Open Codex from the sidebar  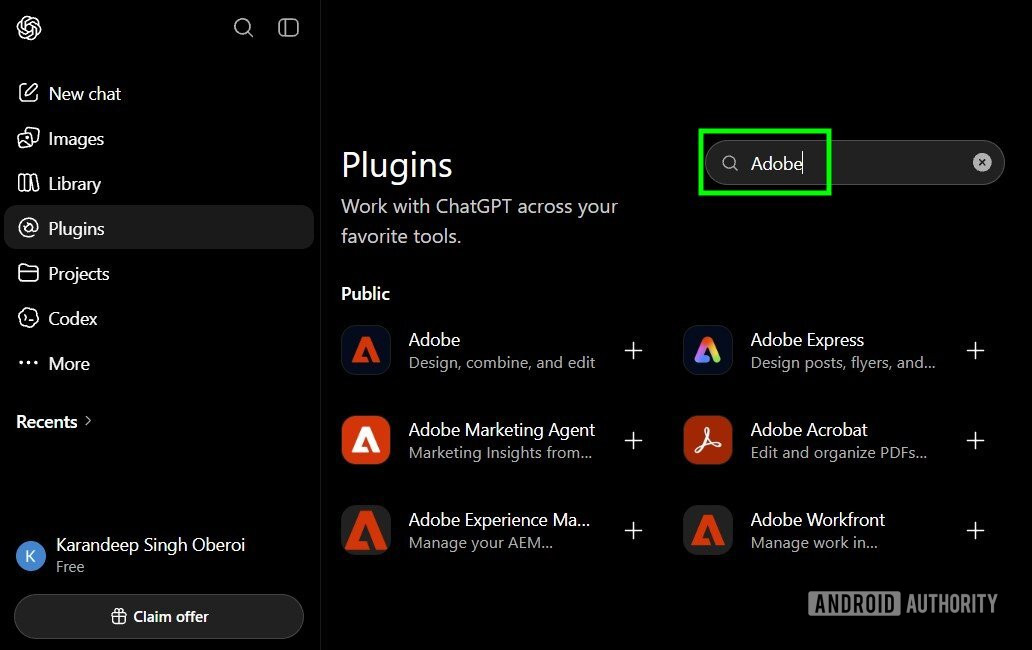[x=159, y=318]
